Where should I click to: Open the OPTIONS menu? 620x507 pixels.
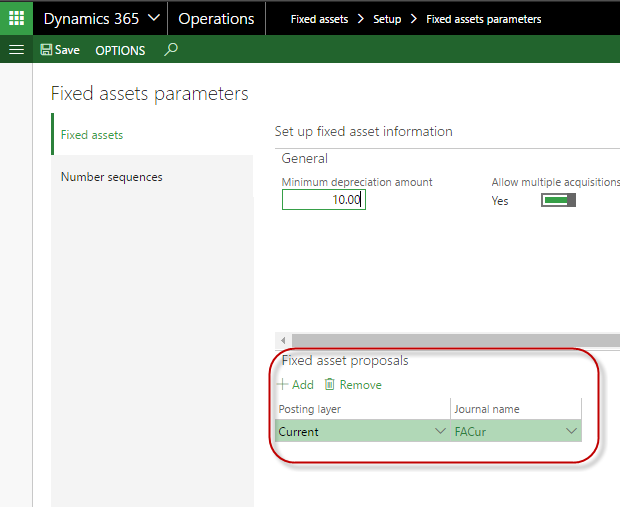tap(120, 51)
